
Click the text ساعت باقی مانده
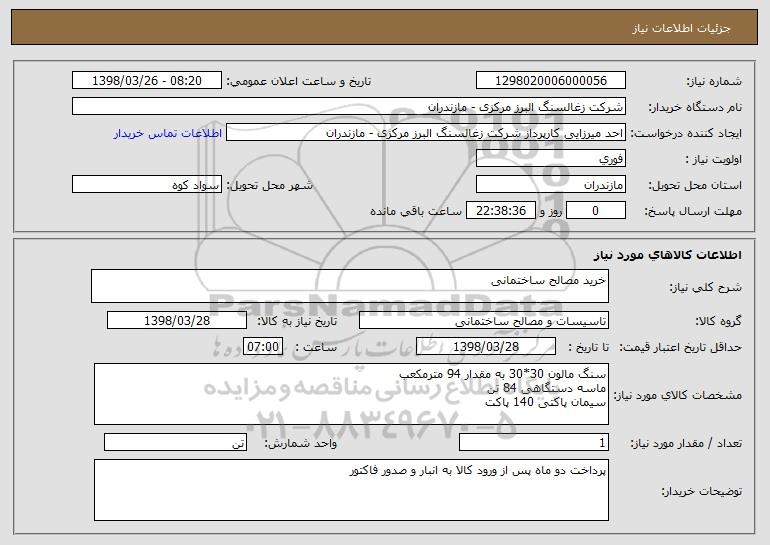(415, 211)
